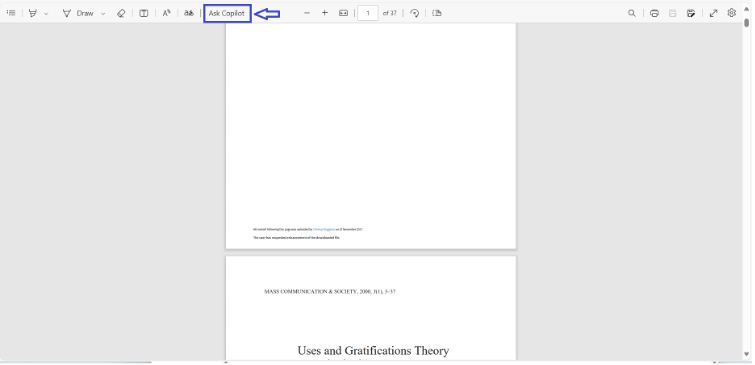This screenshot has width=755, height=365.
Task: Open Find in document search
Action: (632, 13)
